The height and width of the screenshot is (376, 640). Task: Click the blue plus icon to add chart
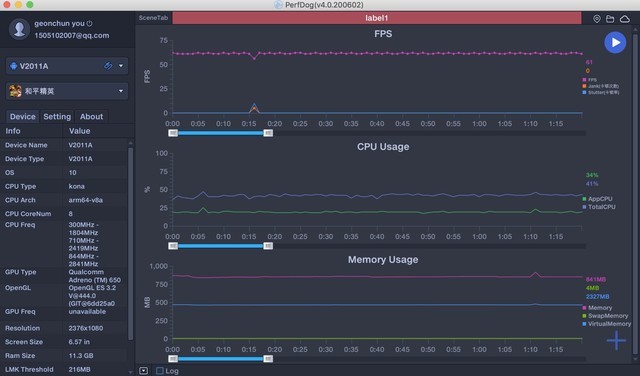coord(616,340)
